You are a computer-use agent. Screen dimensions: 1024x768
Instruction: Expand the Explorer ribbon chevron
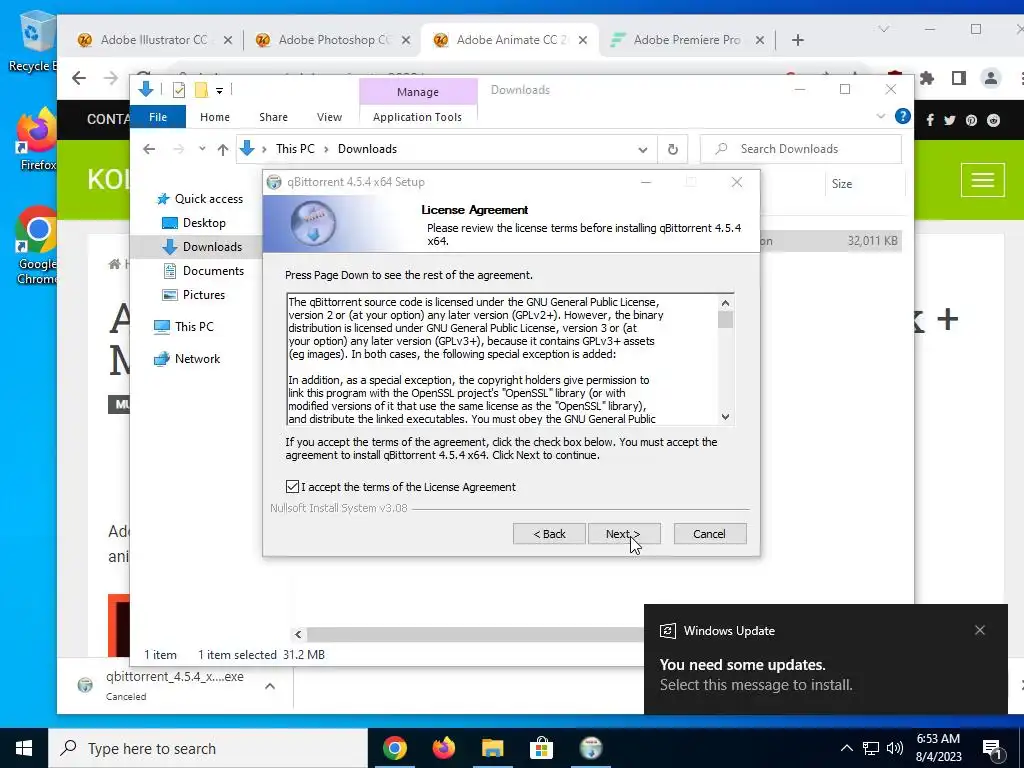point(880,116)
